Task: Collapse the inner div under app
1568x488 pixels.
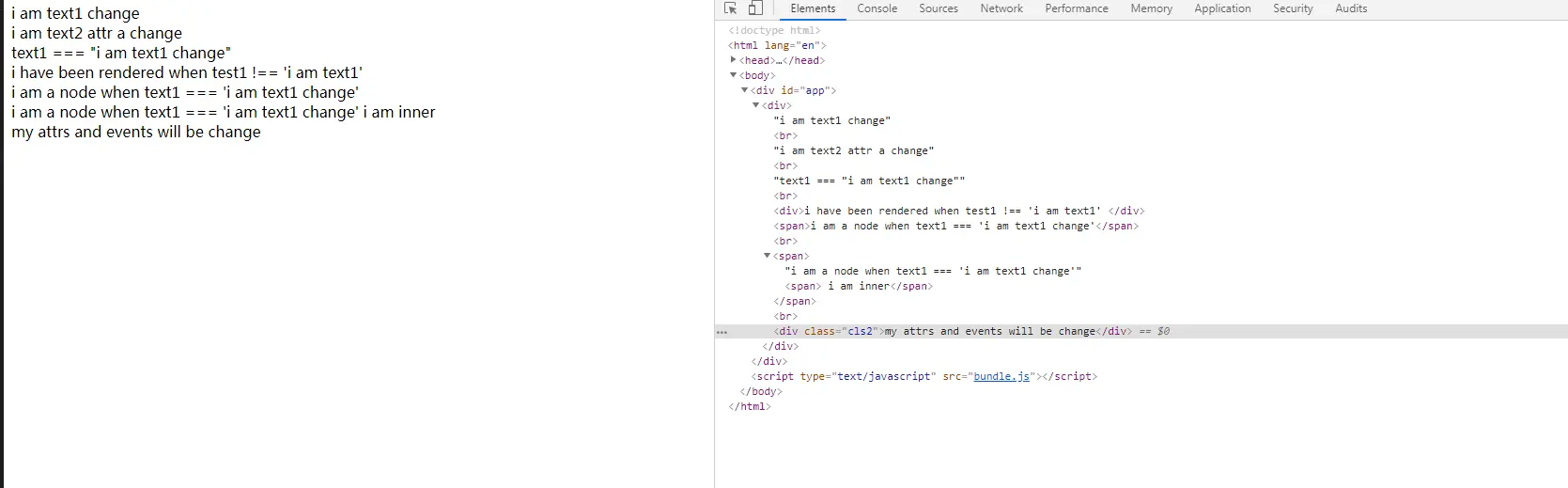Action: coord(756,105)
